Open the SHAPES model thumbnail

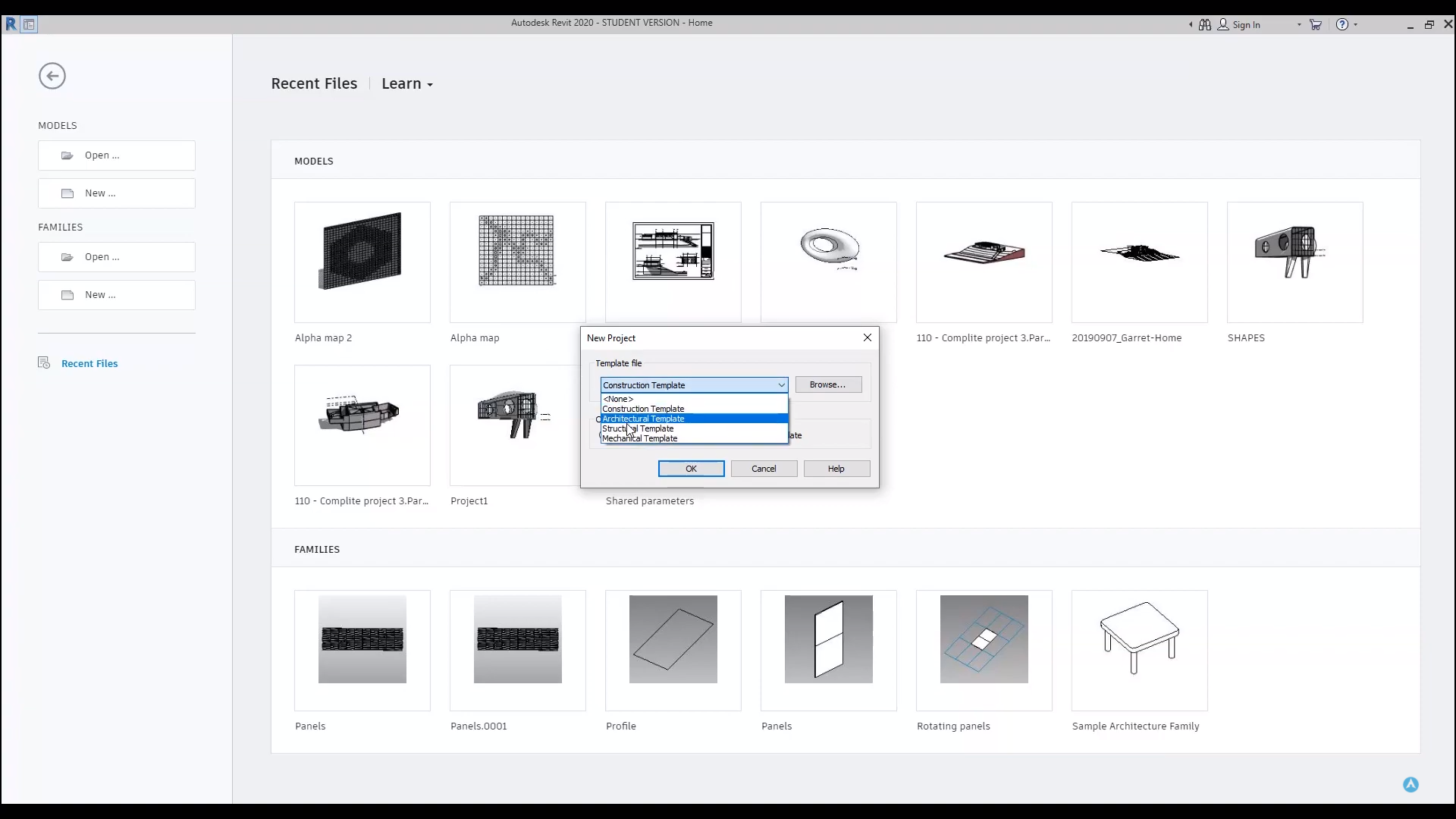[1294, 262]
